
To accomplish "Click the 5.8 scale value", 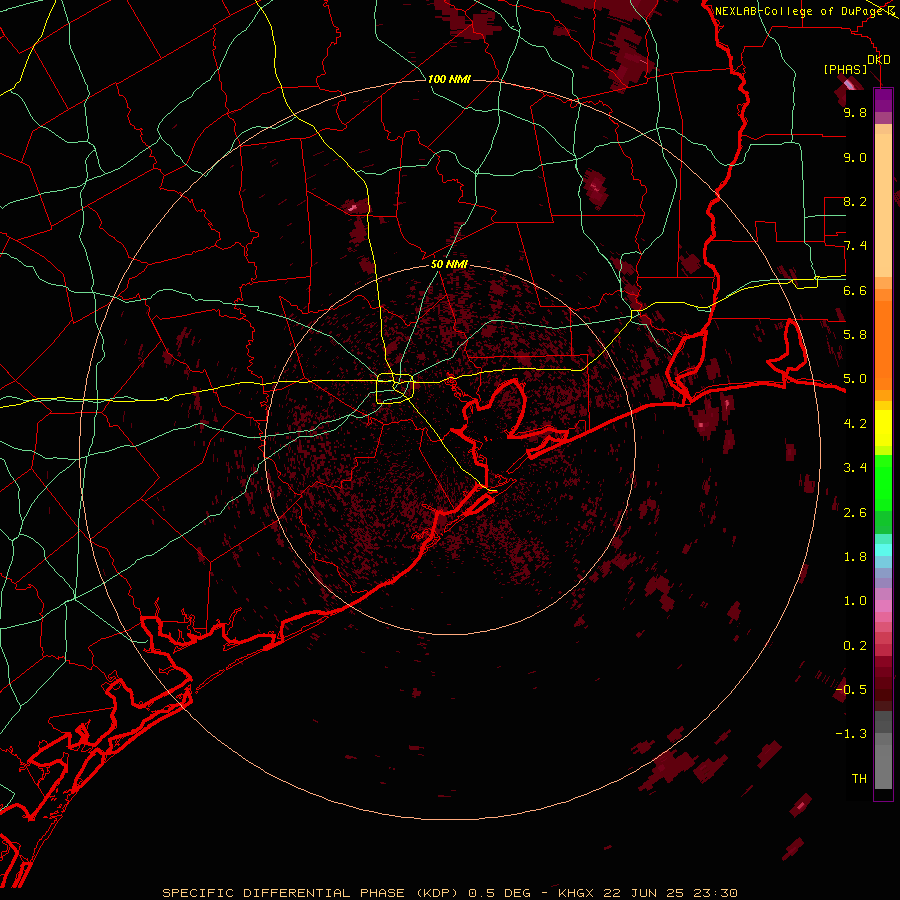I will 855,335.
